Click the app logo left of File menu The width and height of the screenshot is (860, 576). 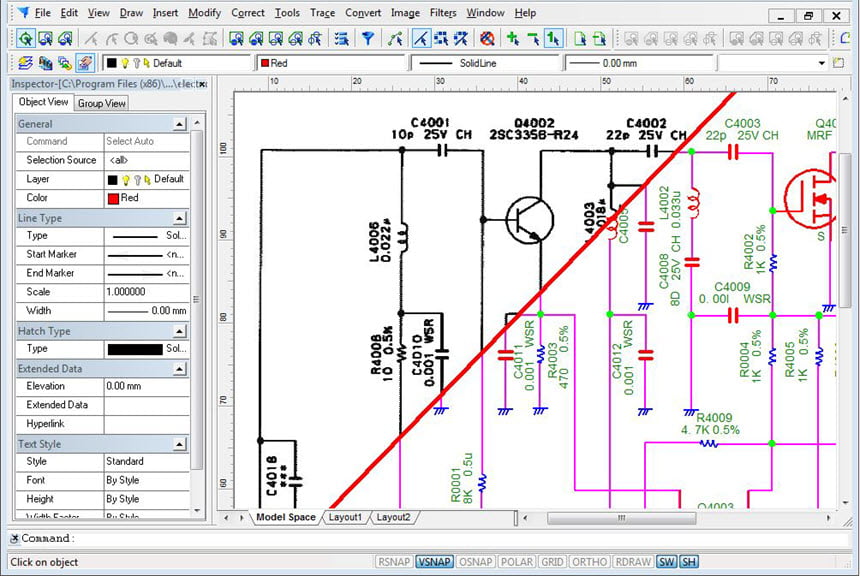pos(23,12)
